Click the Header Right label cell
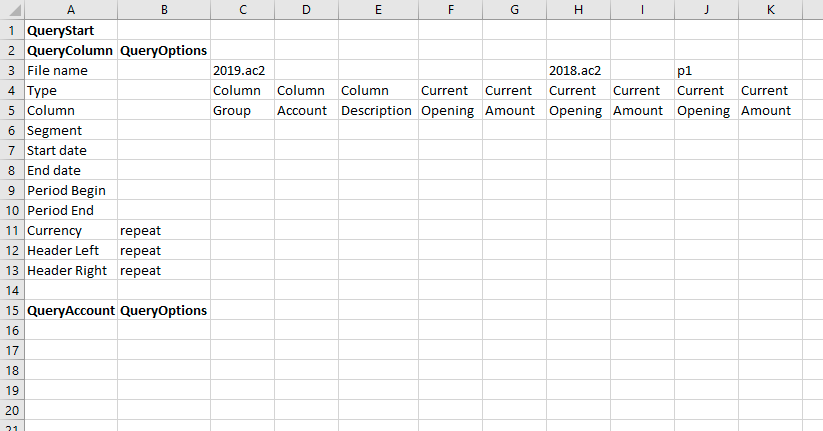 pos(70,271)
